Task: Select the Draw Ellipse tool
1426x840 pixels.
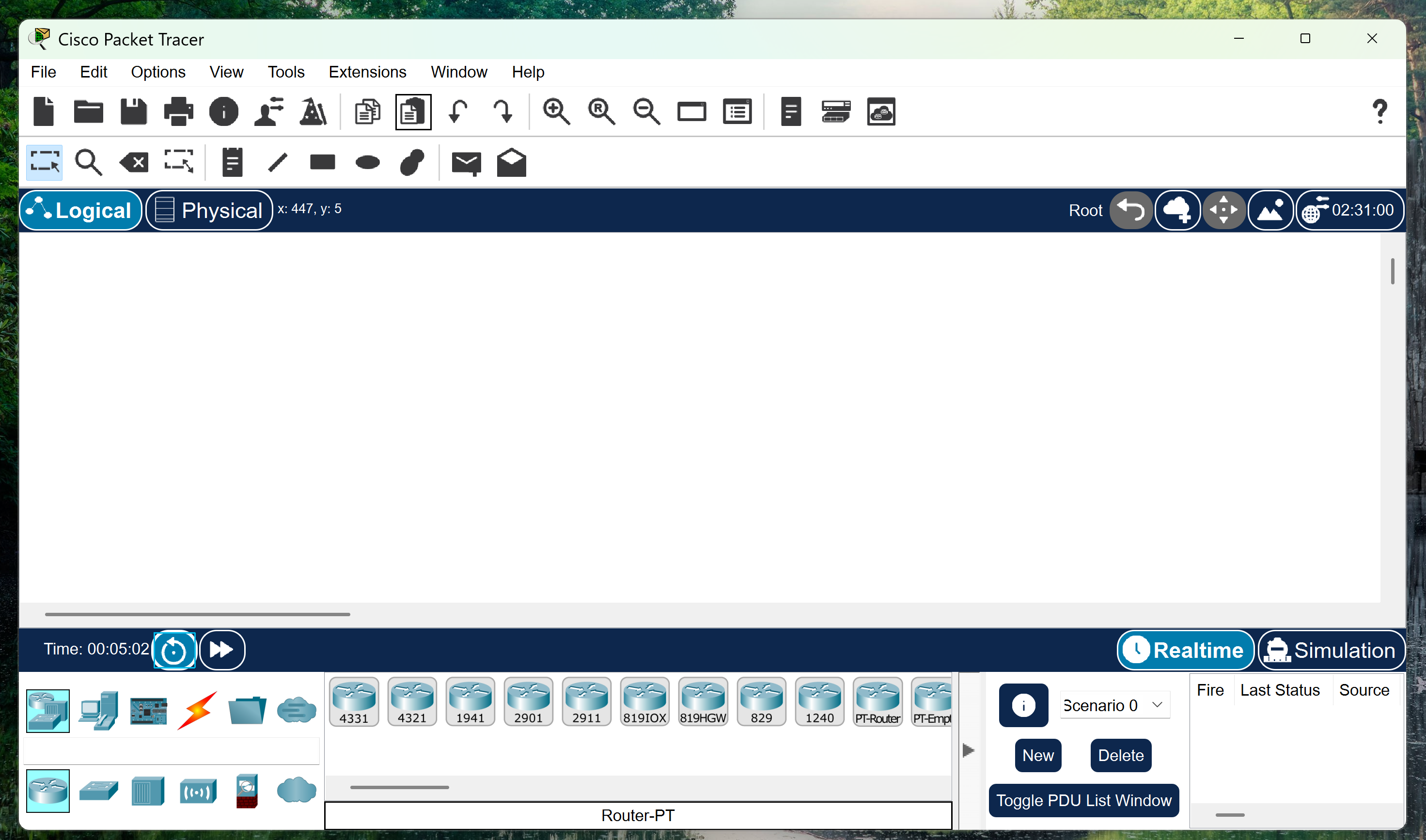Action: [x=367, y=163]
